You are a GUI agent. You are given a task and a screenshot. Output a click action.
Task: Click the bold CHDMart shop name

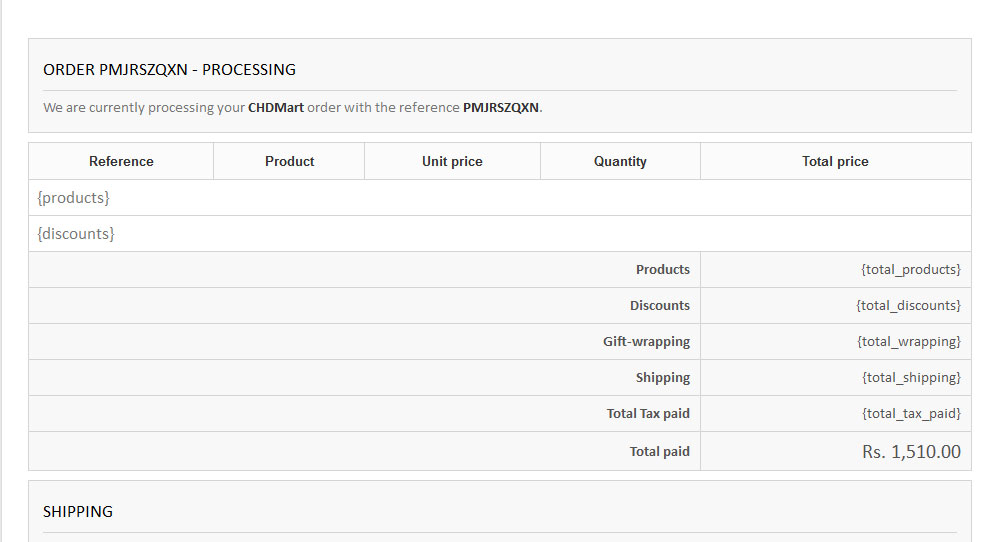click(276, 108)
